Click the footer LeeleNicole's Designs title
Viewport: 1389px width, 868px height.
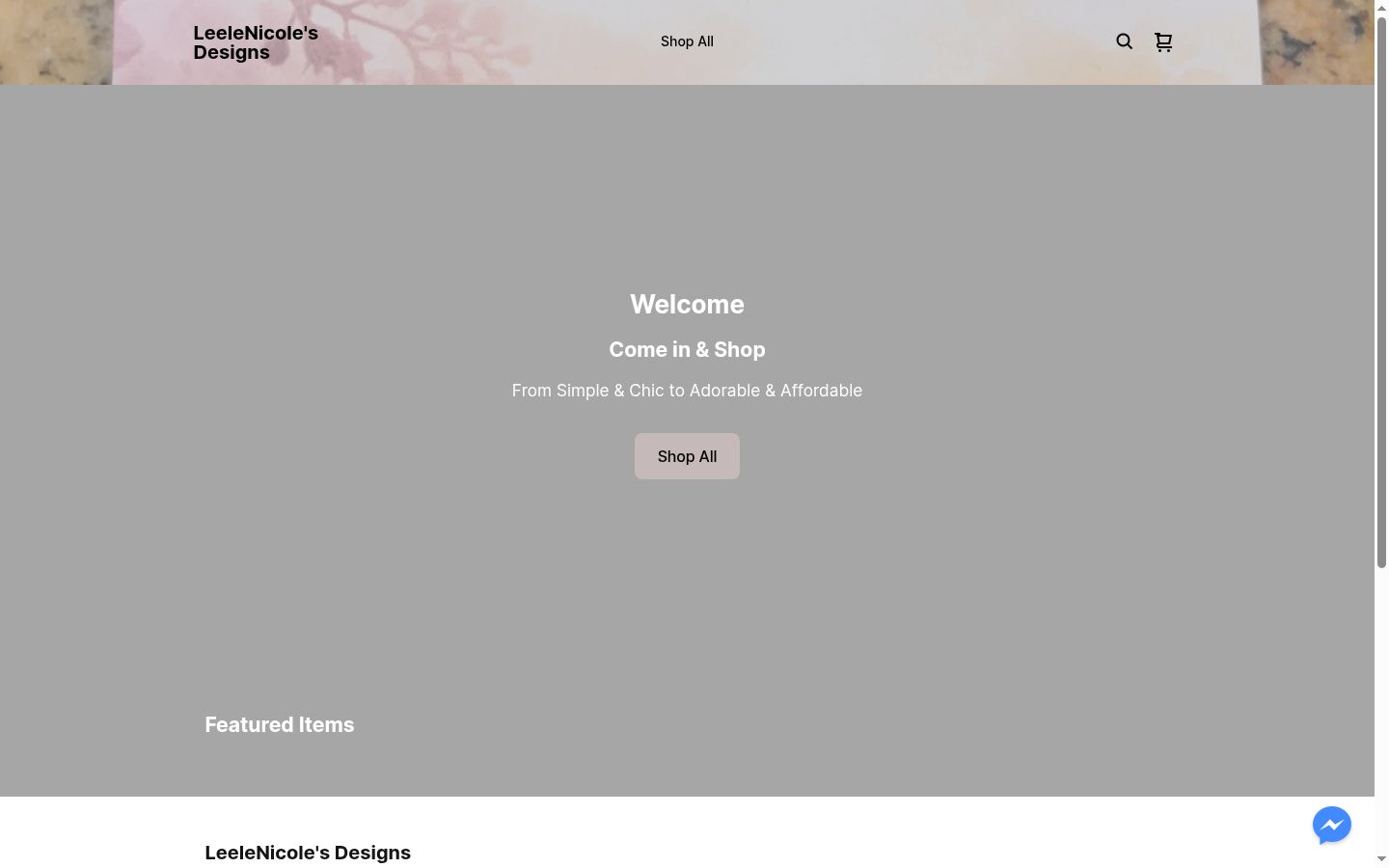308,853
